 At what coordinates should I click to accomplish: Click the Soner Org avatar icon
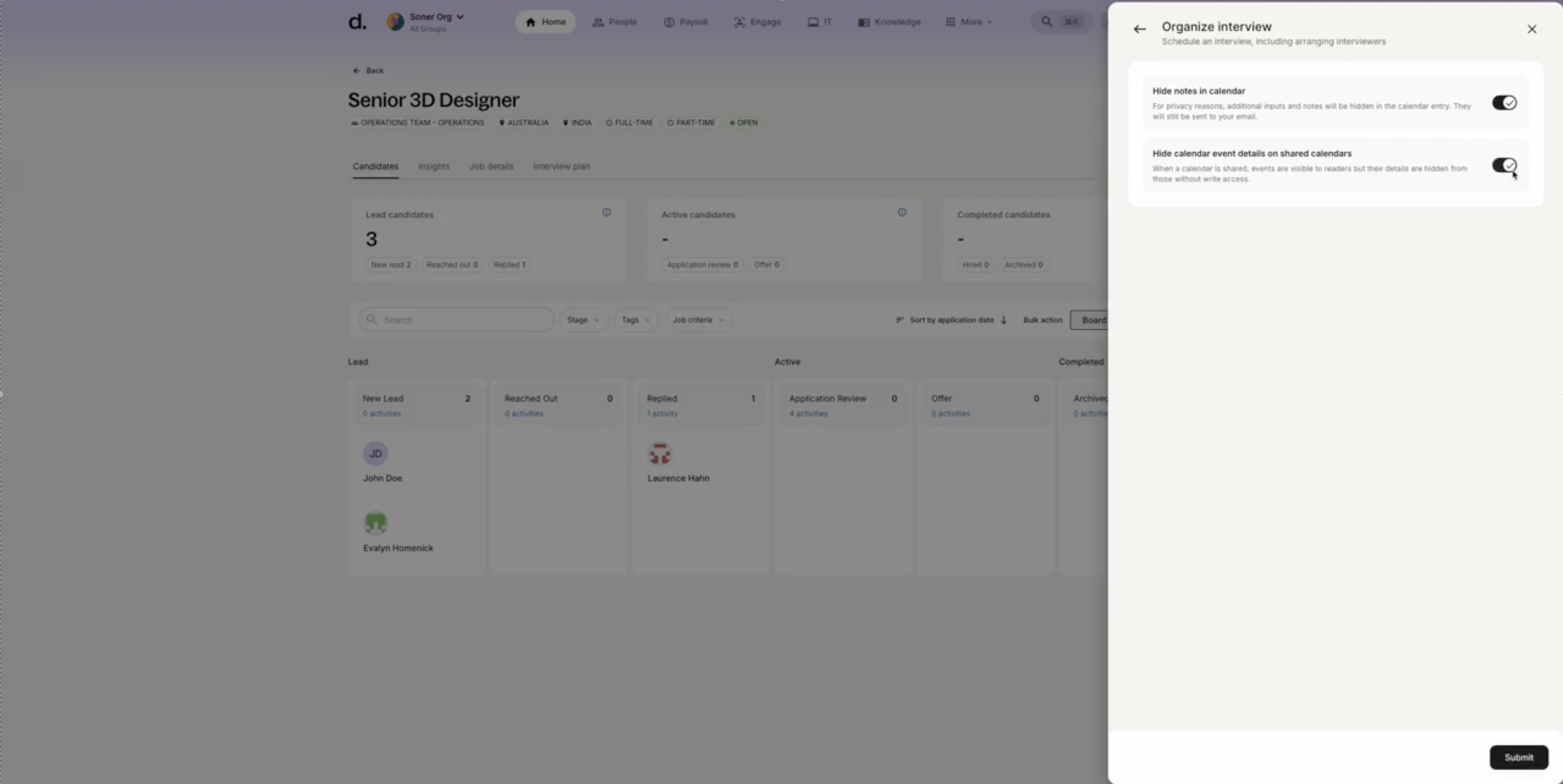(x=395, y=22)
